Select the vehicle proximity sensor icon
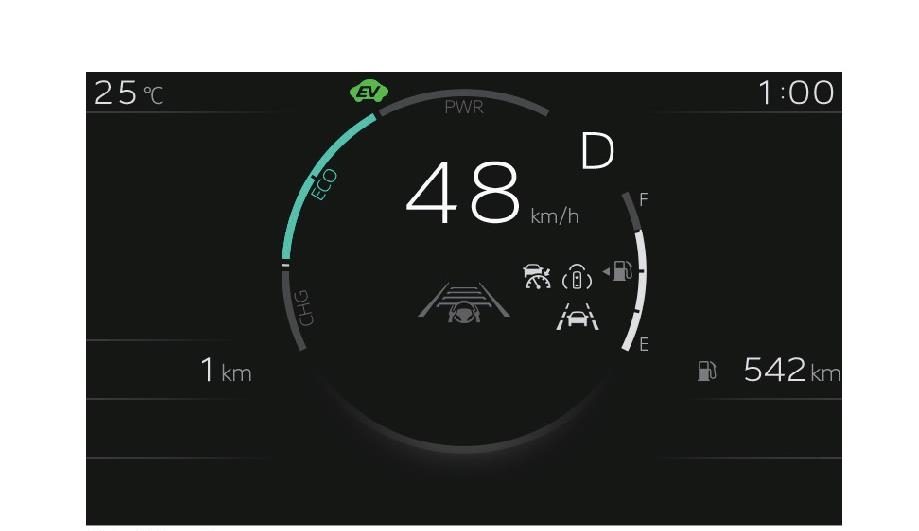This screenshot has height=531, width=919. coord(577,277)
